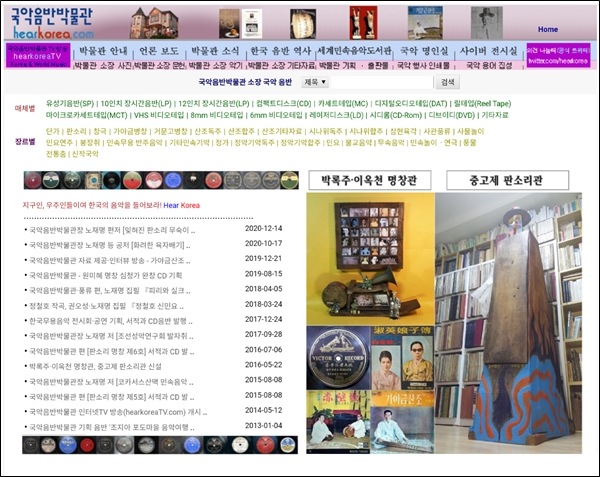Select 박물관 소장 문헌 submenu
Viewport: 600px width, 477px height.
point(160,65)
